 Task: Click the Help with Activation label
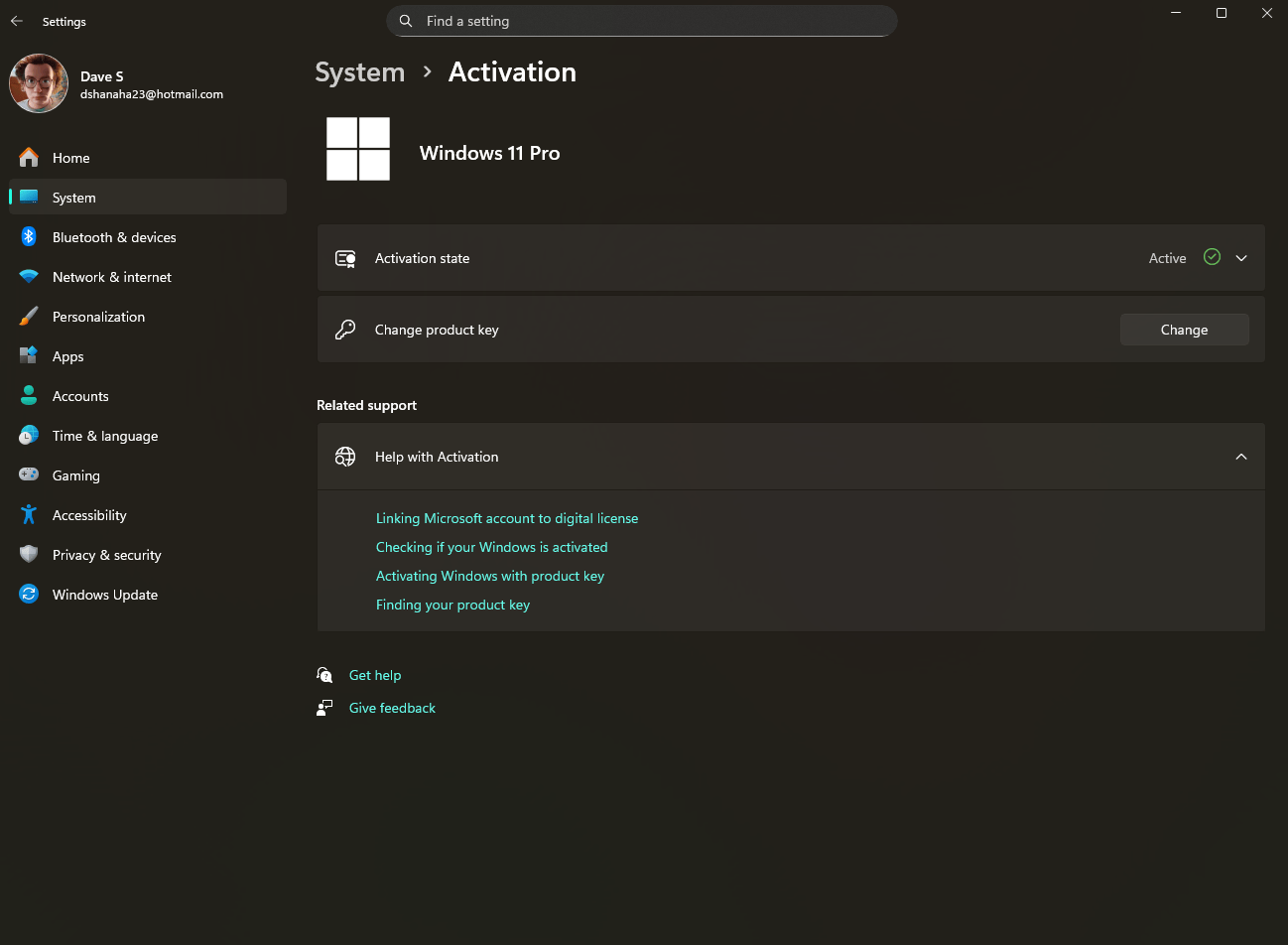click(x=437, y=457)
